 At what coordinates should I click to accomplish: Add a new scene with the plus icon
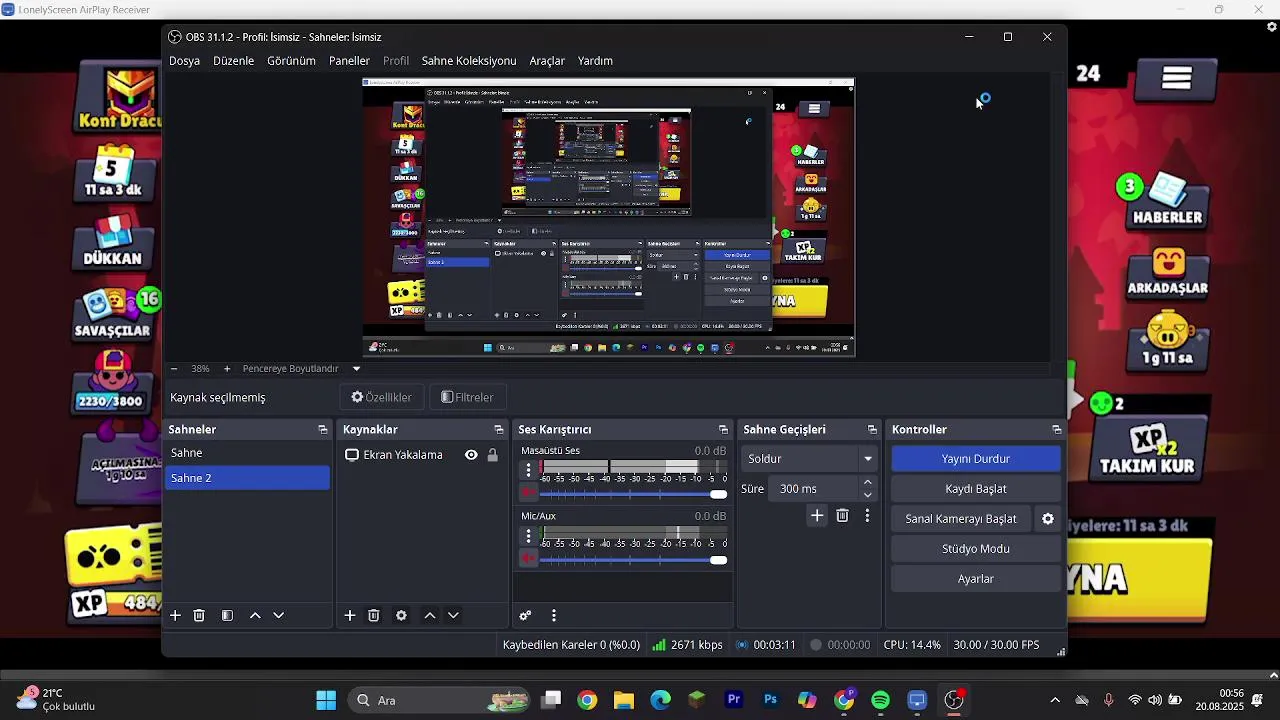pos(175,616)
